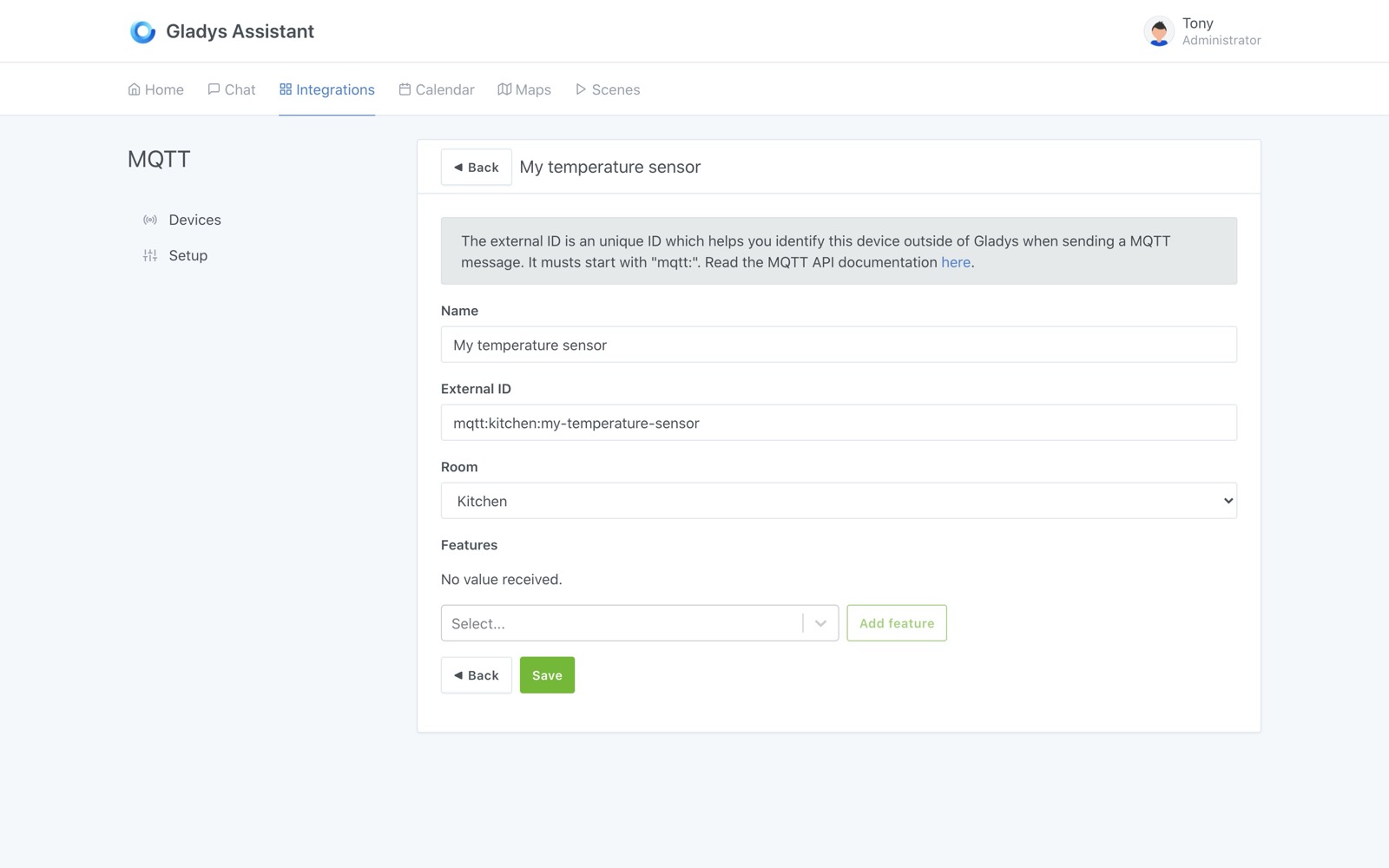Click the Integrations grid icon in the navbar
Viewport: 1389px width, 868px height.
point(285,88)
